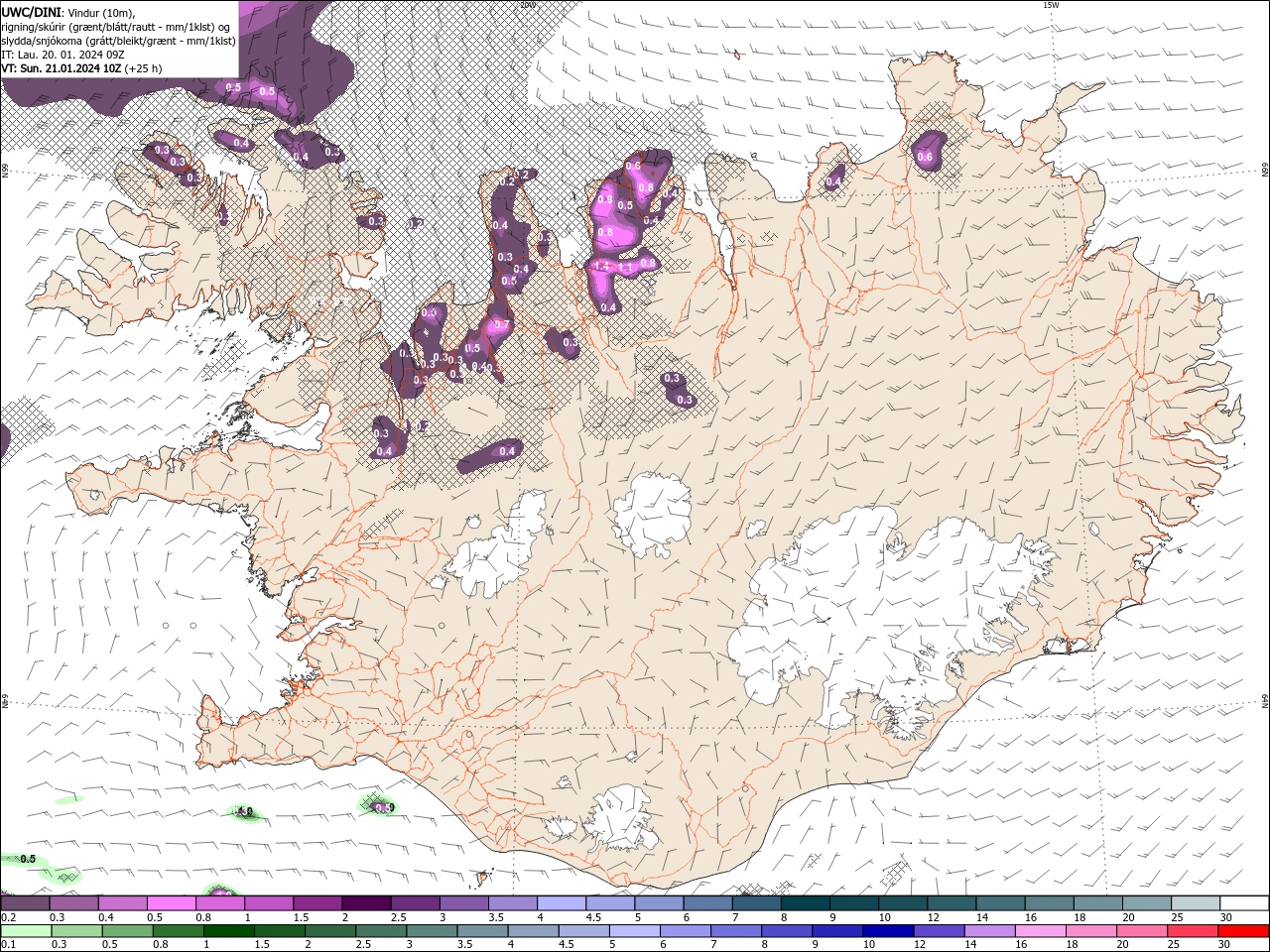Click the 1.1 precipitation value on the map
Screen dimensions: 1270x952
[x=626, y=268]
